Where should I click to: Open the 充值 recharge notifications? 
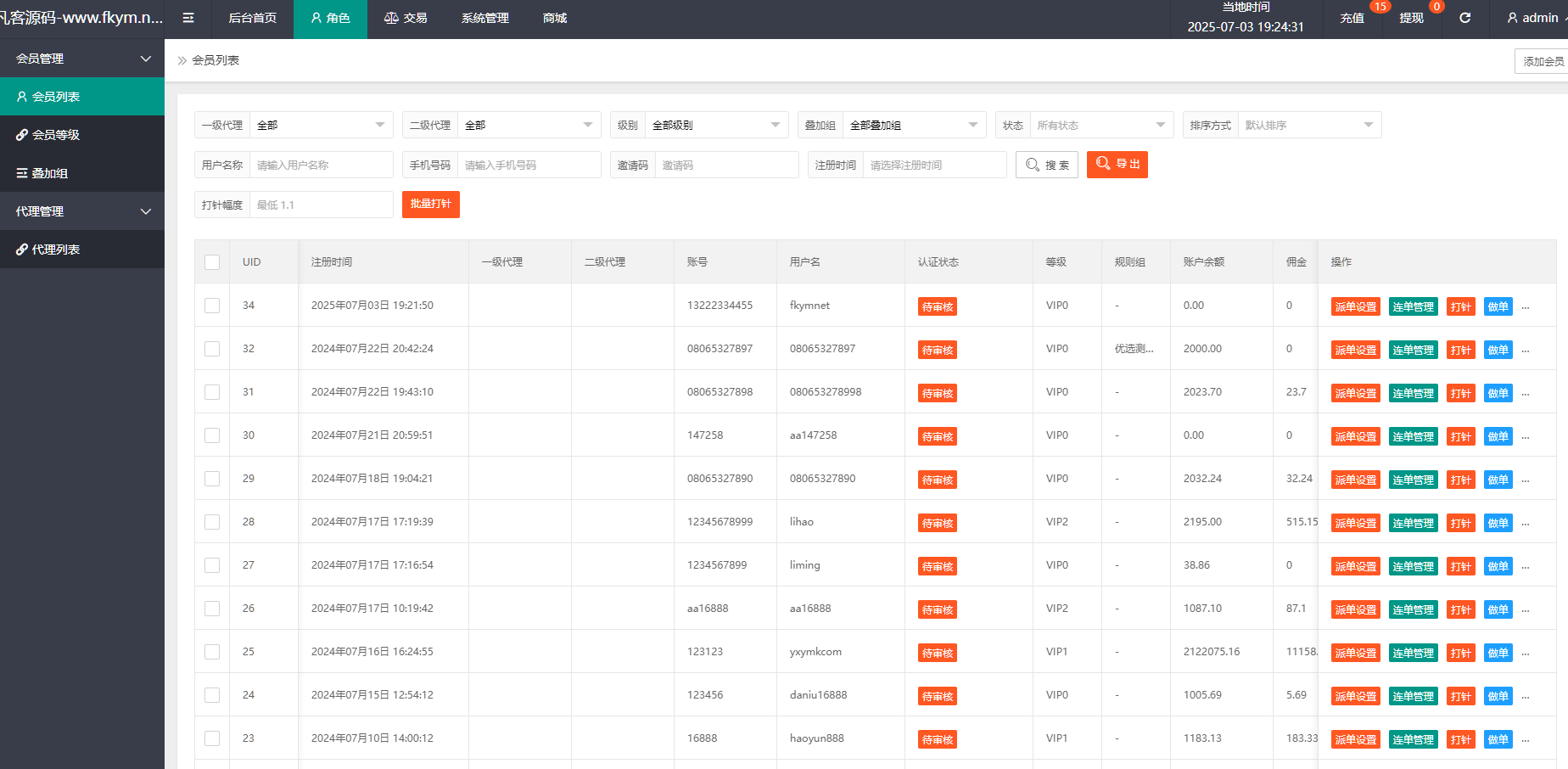point(1352,18)
